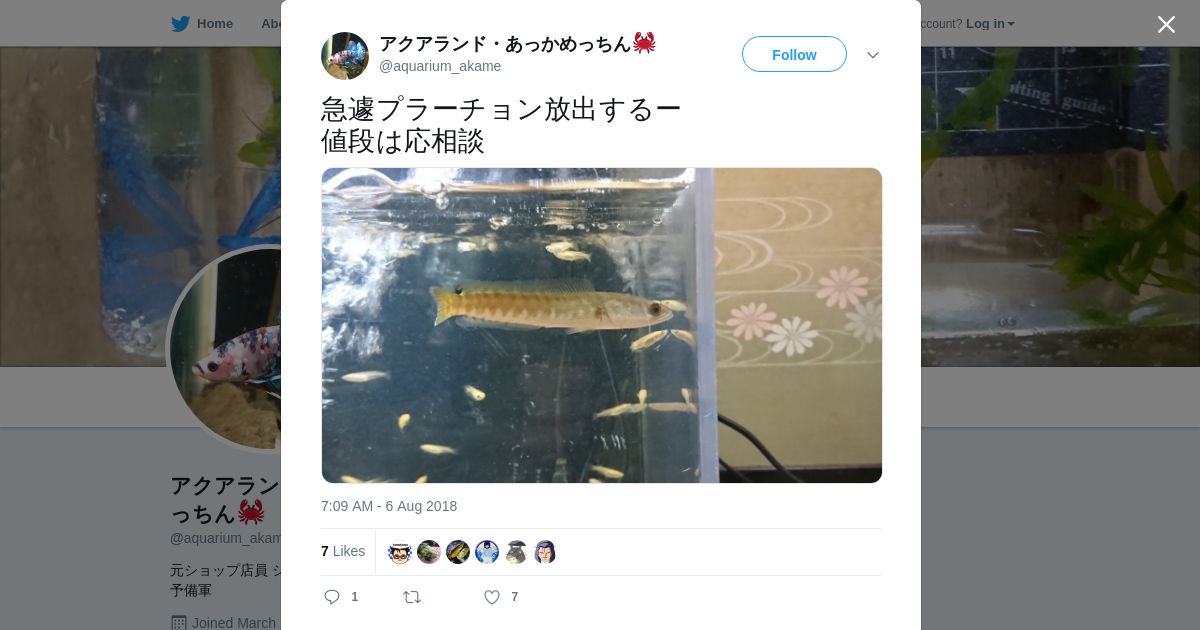Screen dimensions: 1200x630
Task: Open the @aquarium_akame handle link
Action: click(440, 66)
